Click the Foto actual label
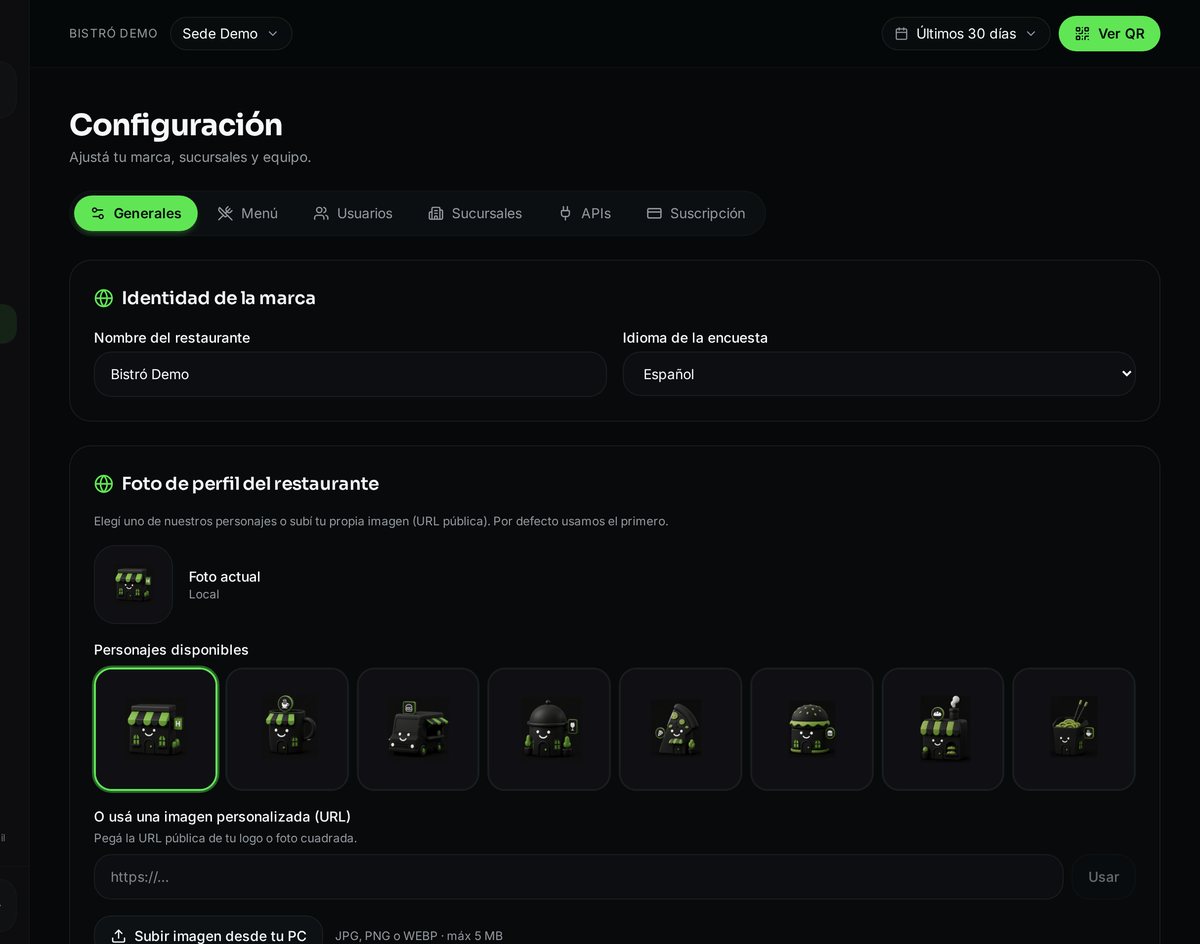Image resolution: width=1200 pixels, height=944 pixels. [x=224, y=577]
